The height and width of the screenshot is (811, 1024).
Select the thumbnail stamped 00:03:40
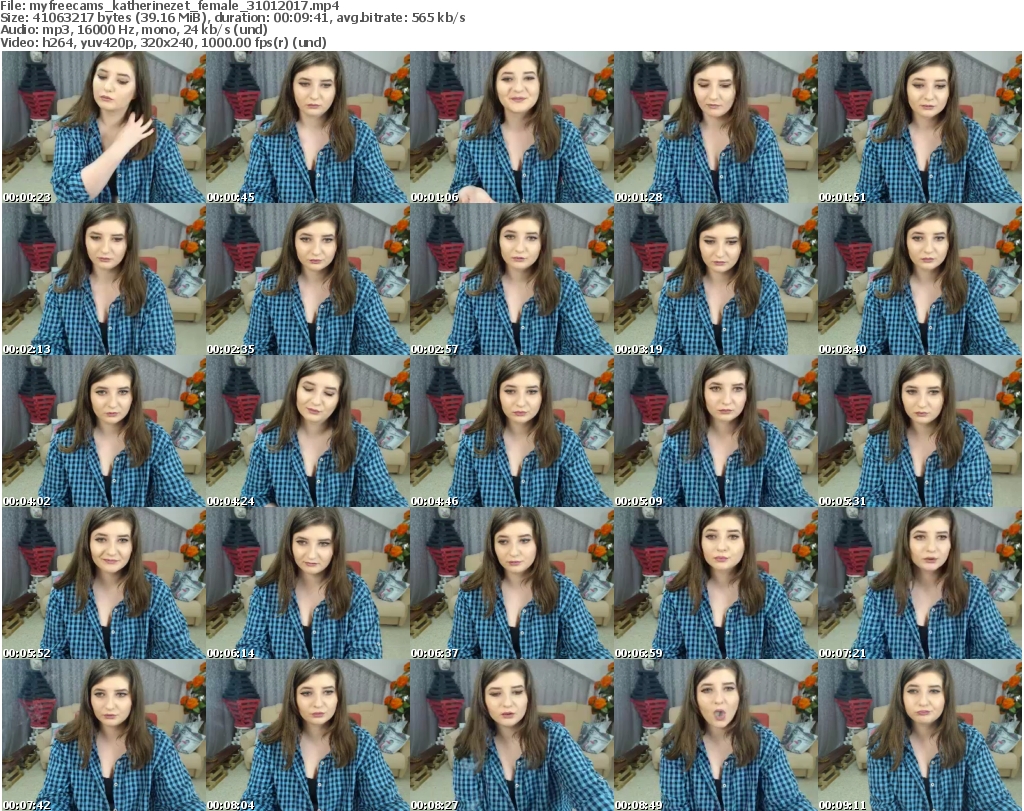pyautogui.click(x=920, y=279)
